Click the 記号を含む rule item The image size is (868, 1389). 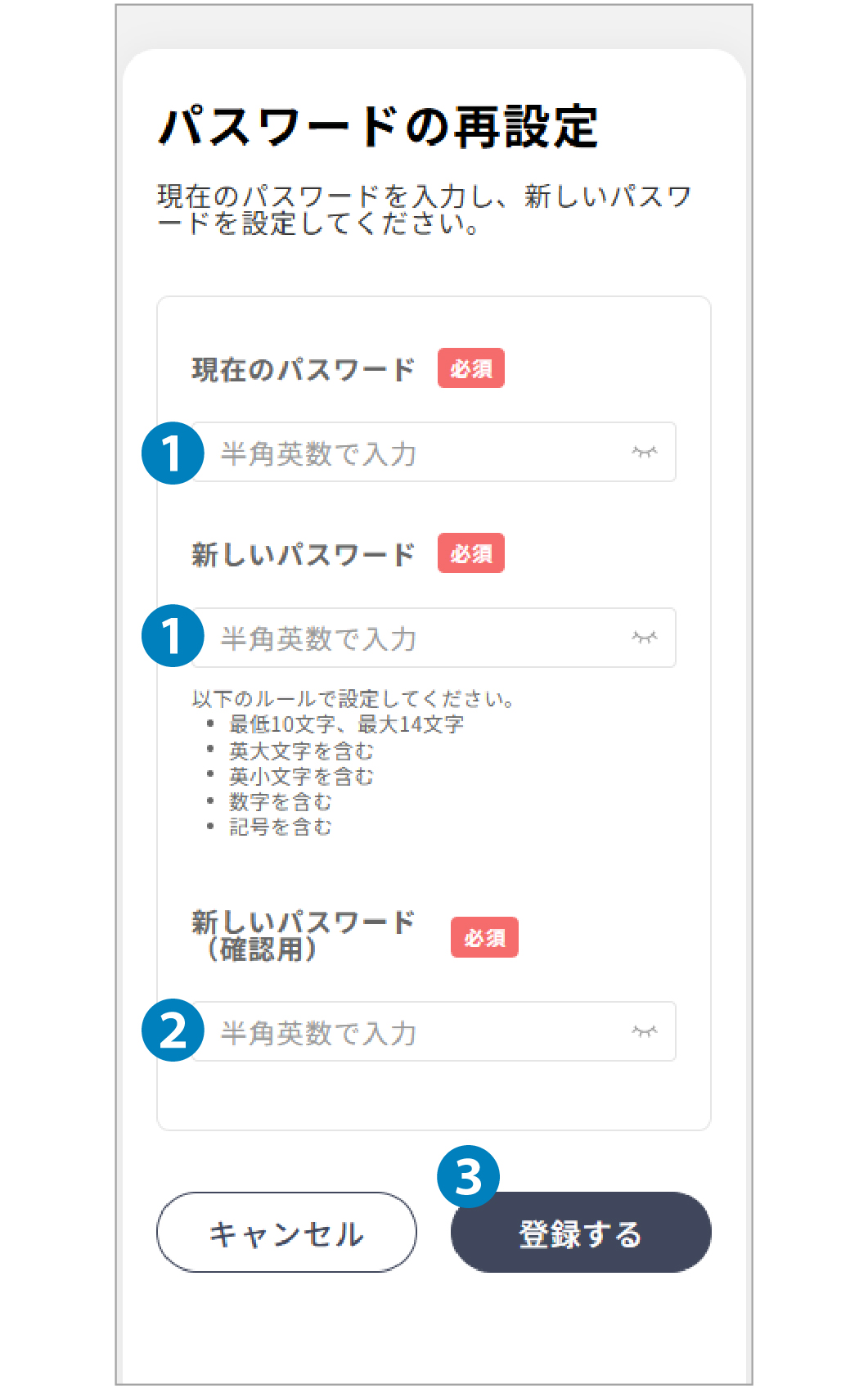coord(280,828)
